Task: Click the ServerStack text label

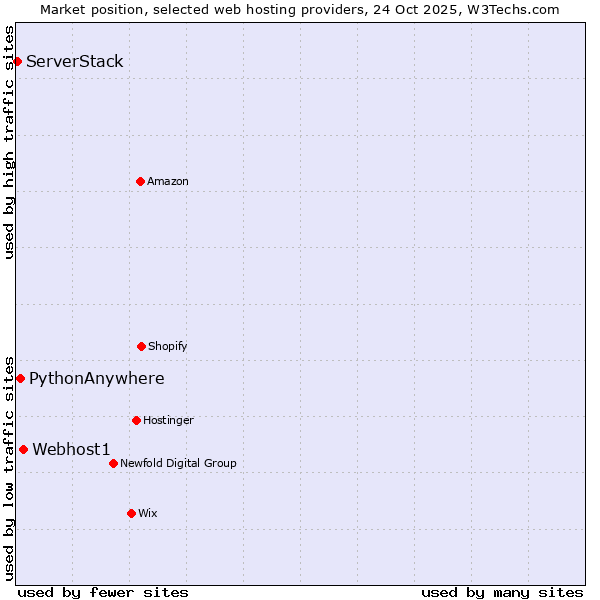Action: coord(75,62)
